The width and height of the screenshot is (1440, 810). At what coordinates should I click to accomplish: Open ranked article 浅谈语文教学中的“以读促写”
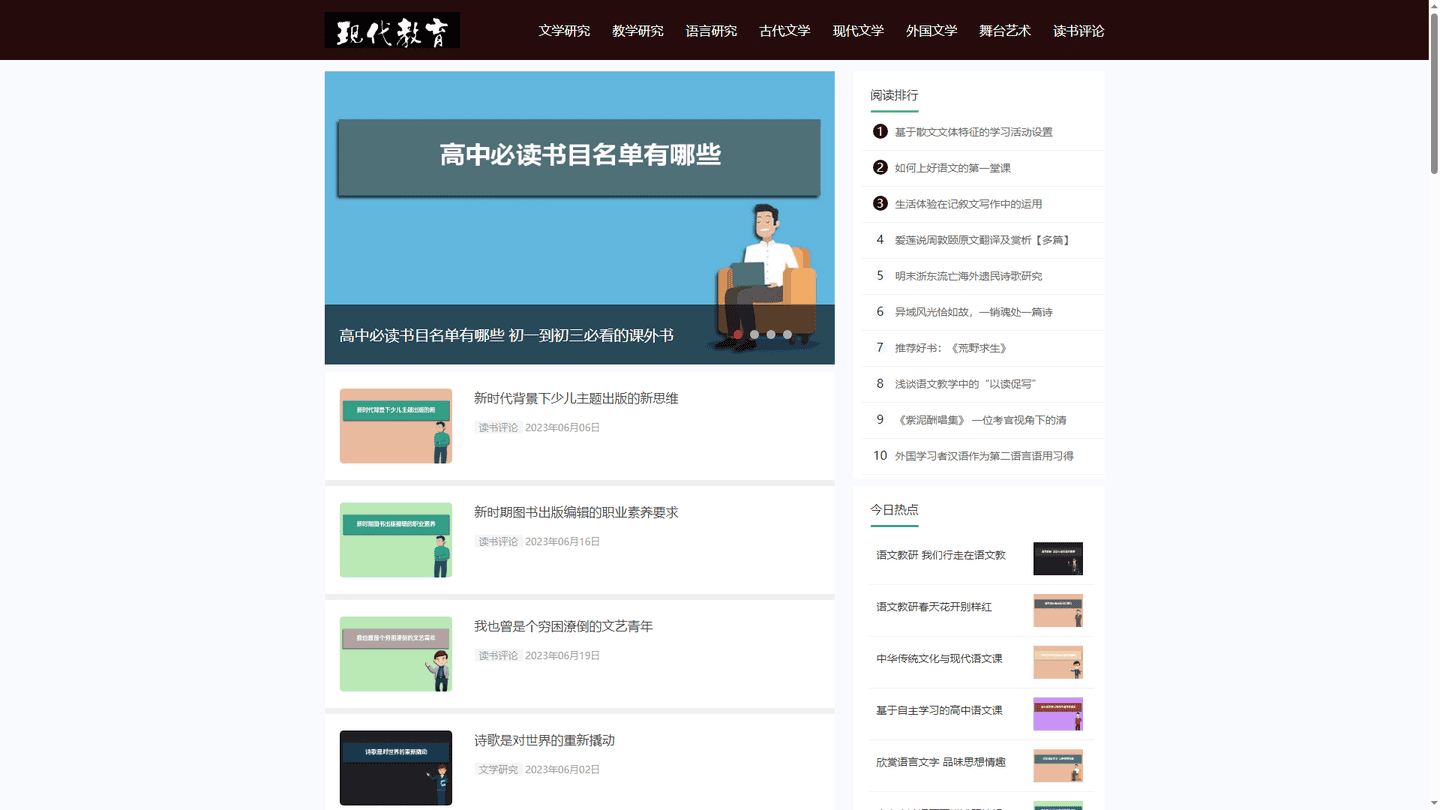(x=965, y=384)
